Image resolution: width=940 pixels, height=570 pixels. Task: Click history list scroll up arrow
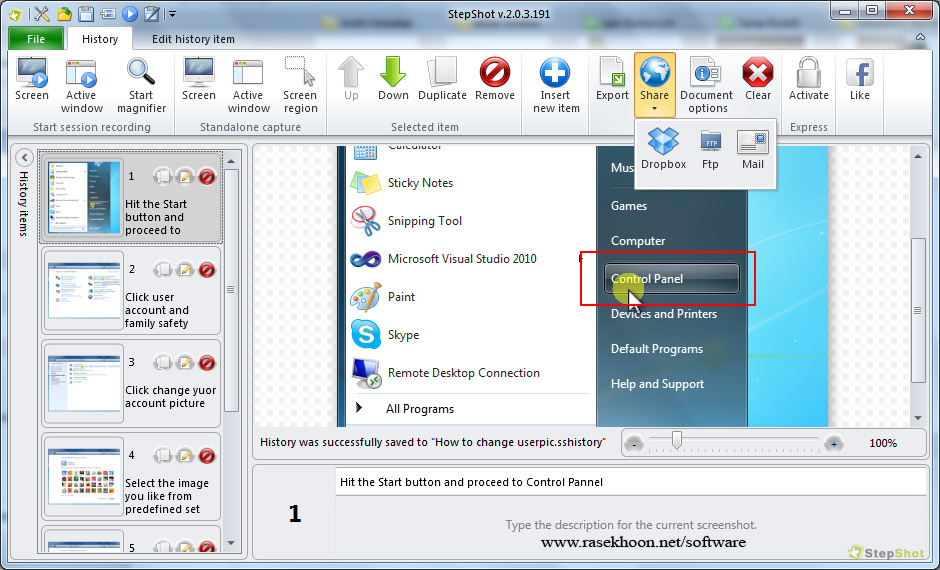click(x=231, y=161)
